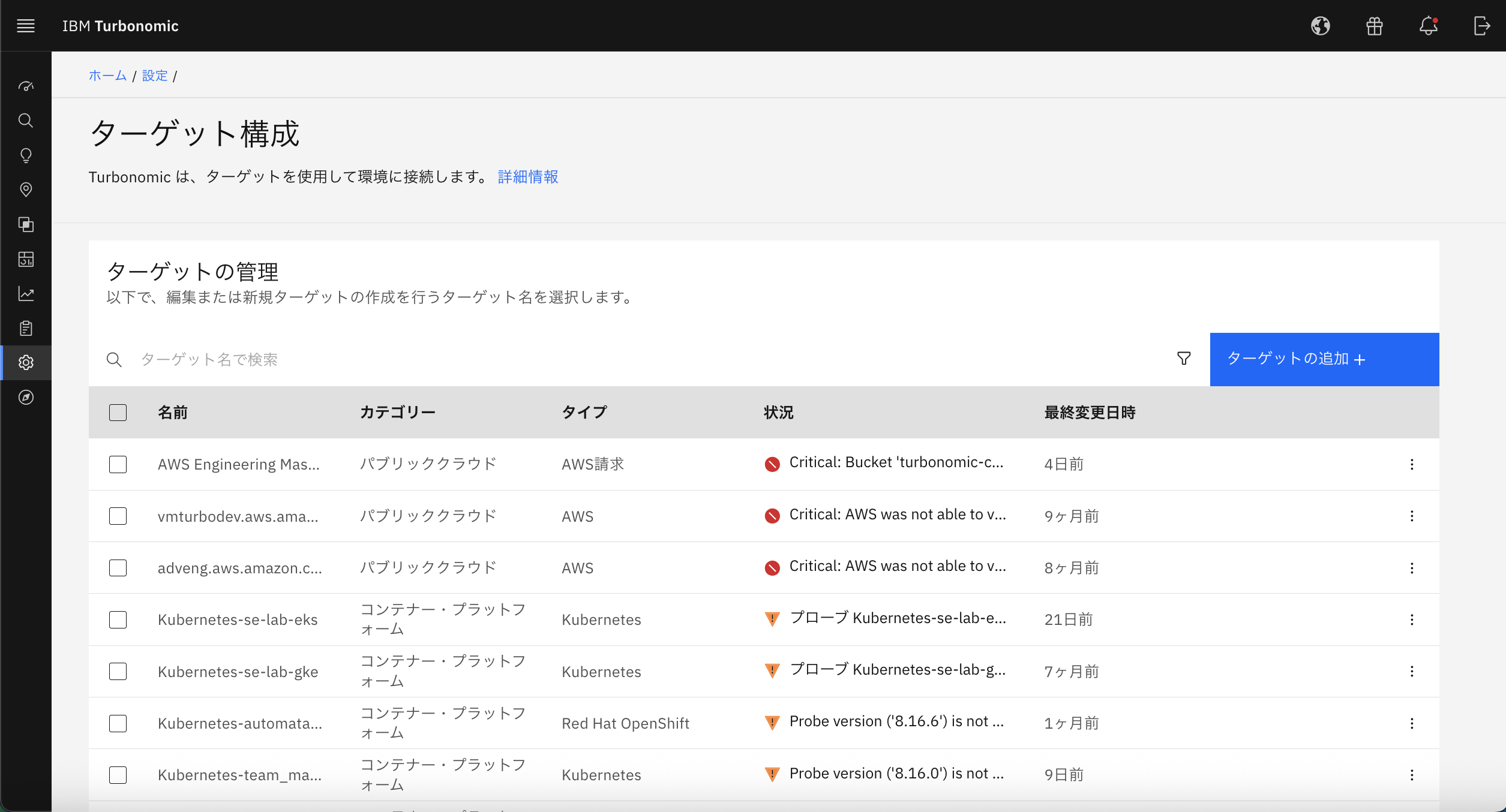This screenshot has width=1506, height=812.
Task: Open the notifications bell
Action: tap(1428, 26)
